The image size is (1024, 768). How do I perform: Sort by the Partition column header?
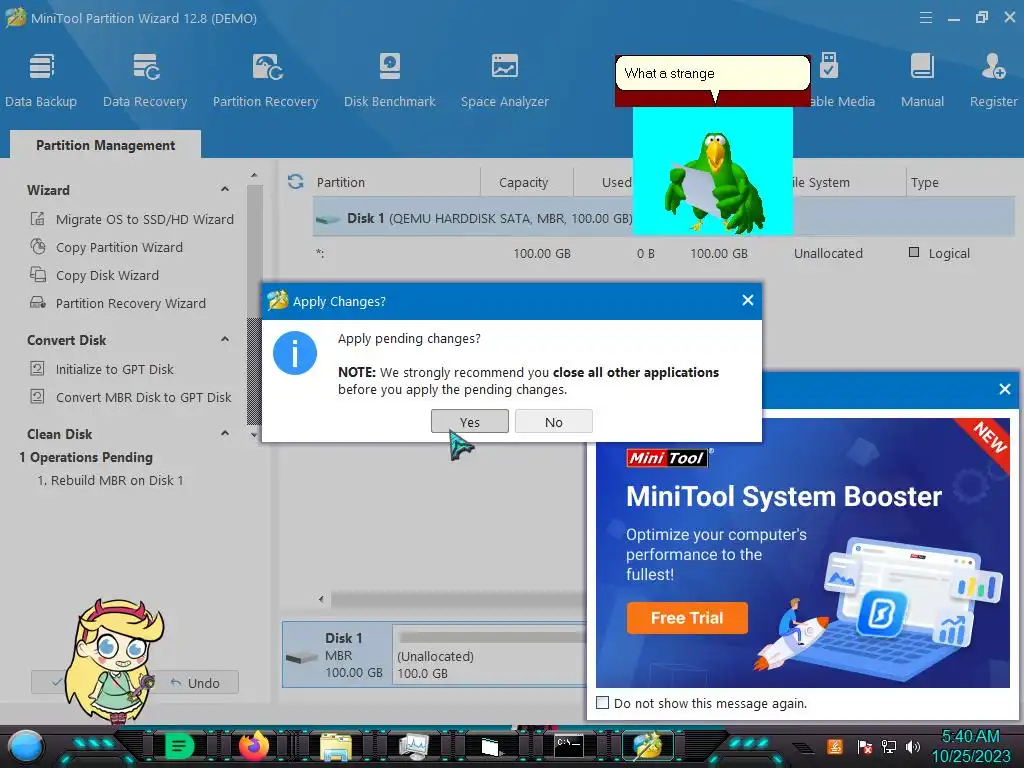[x=340, y=182]
